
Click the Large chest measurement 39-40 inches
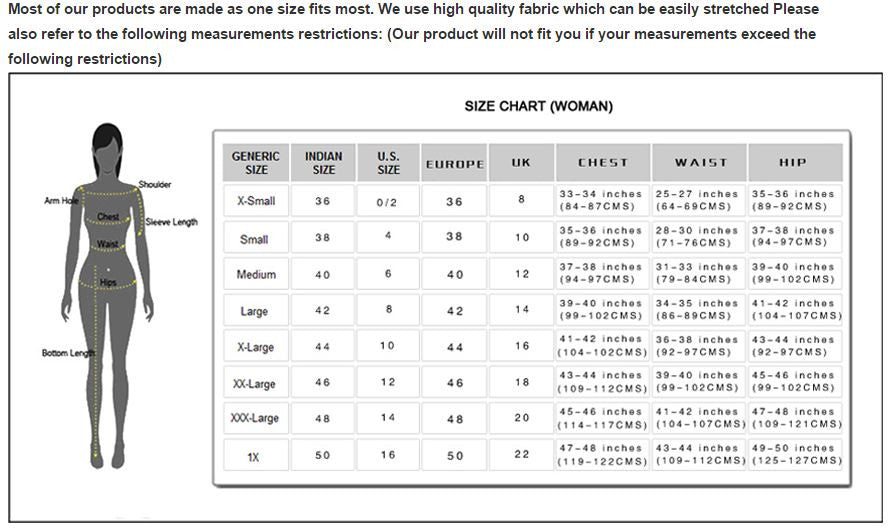601,310
